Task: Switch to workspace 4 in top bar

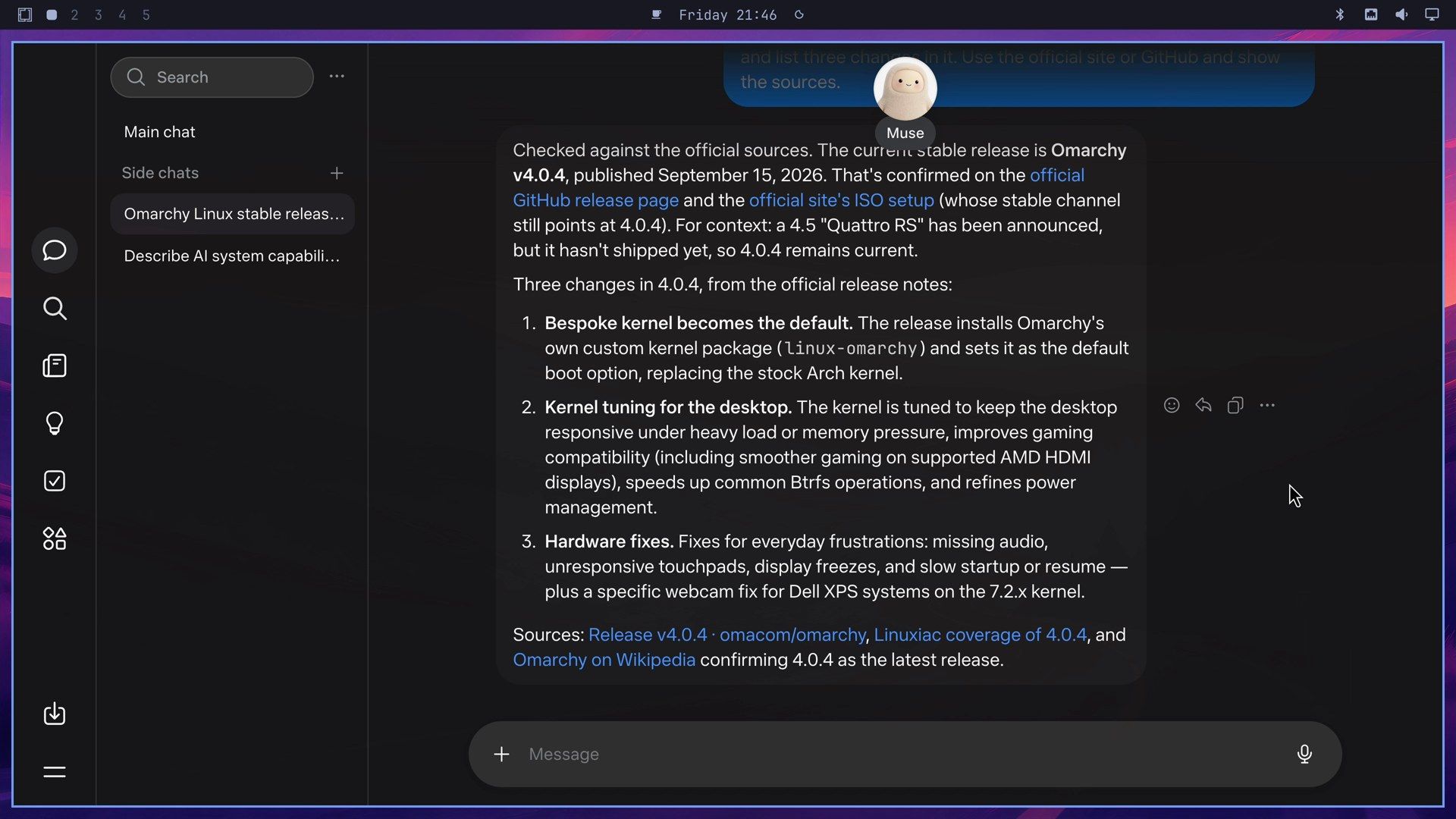Action: point(122,15)
